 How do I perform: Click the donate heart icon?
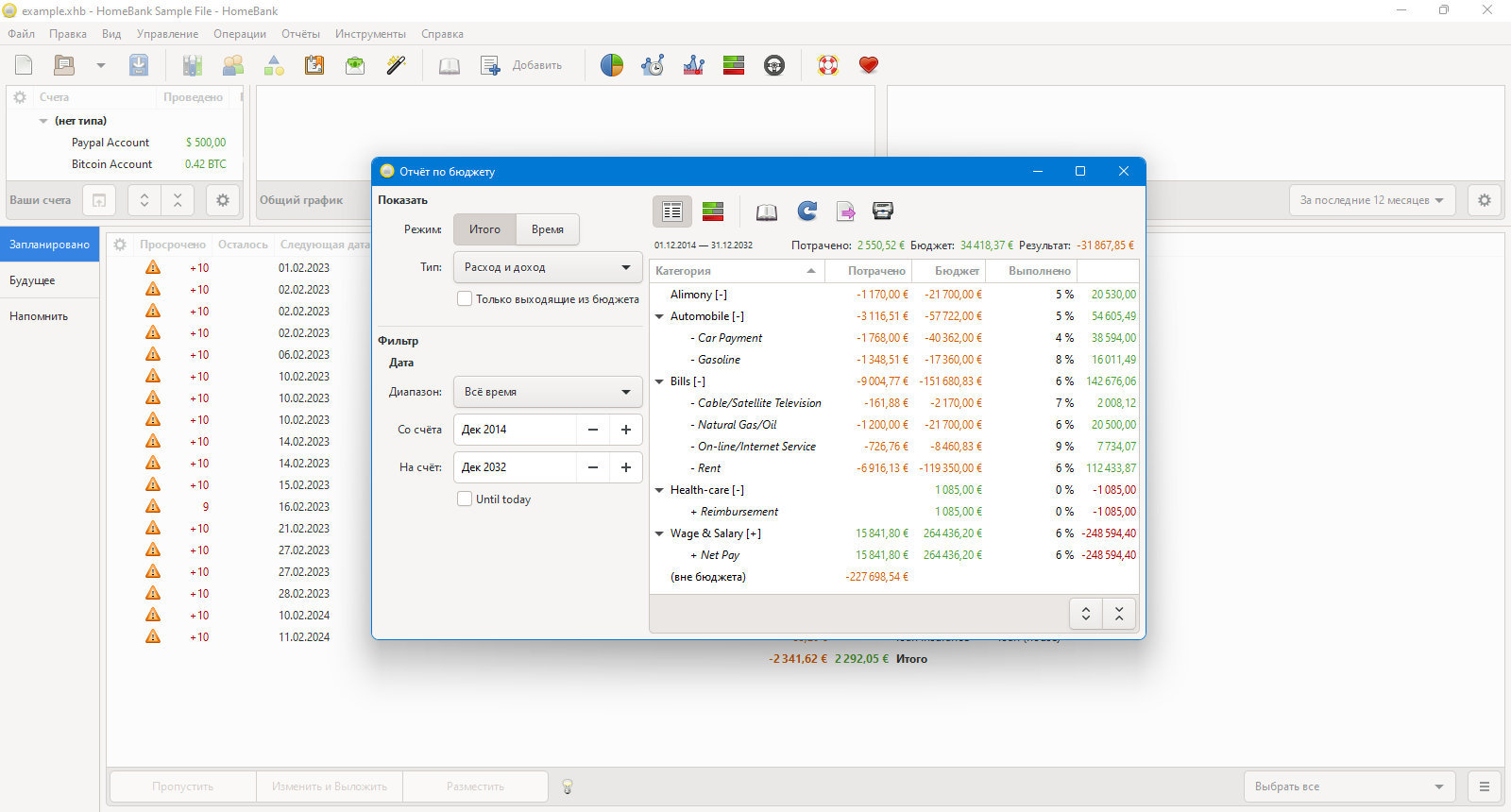coord(869,65)
